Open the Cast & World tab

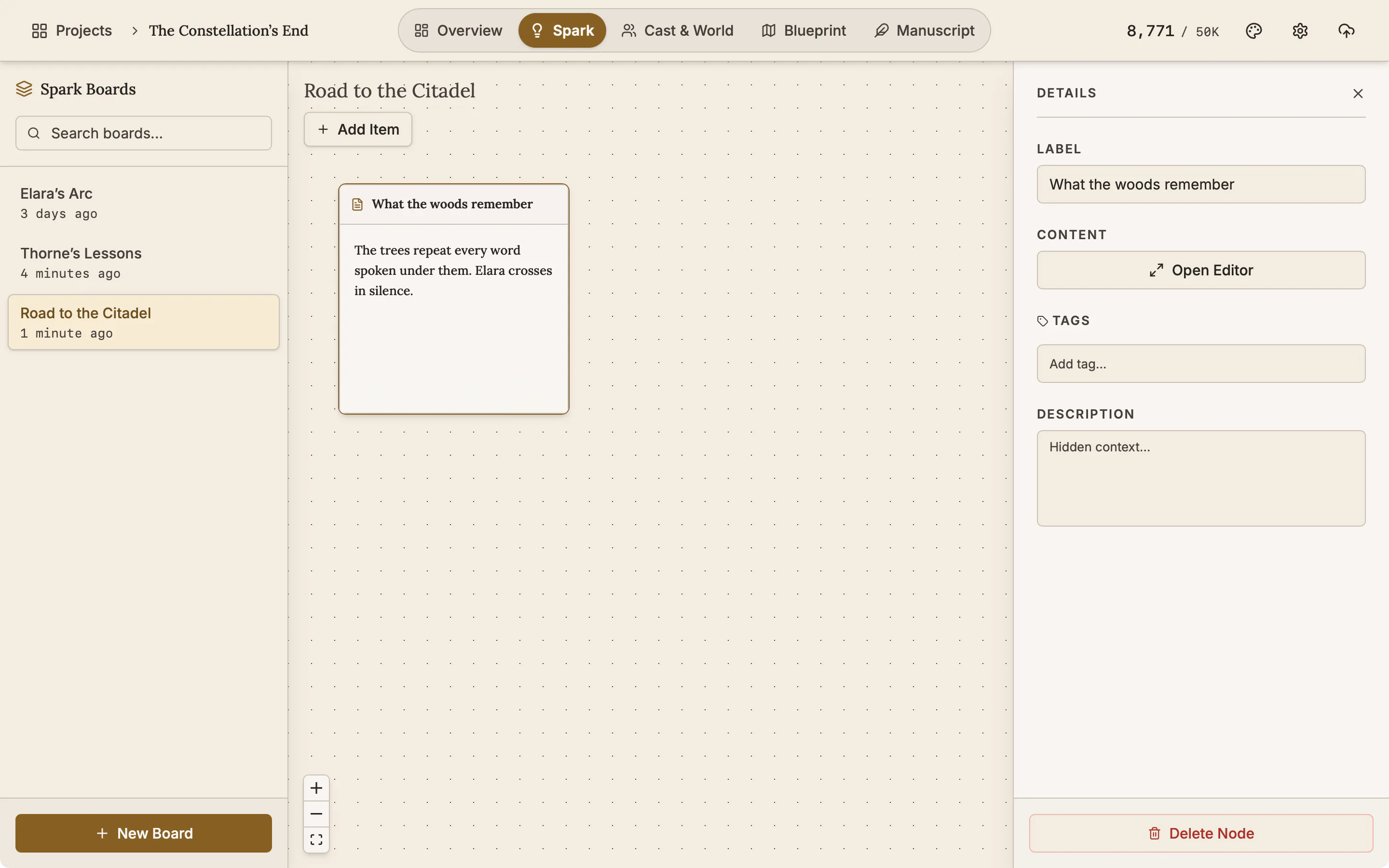point(677,30)
